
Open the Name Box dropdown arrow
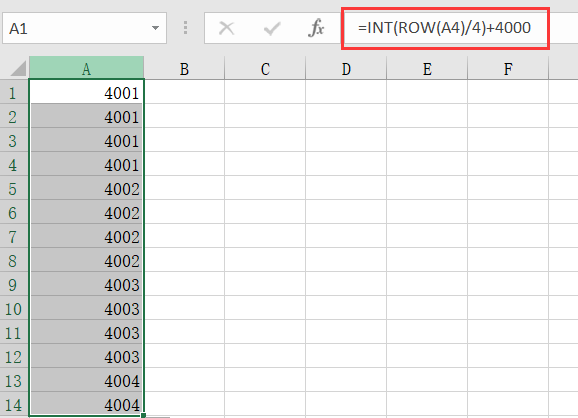[156, 28]
